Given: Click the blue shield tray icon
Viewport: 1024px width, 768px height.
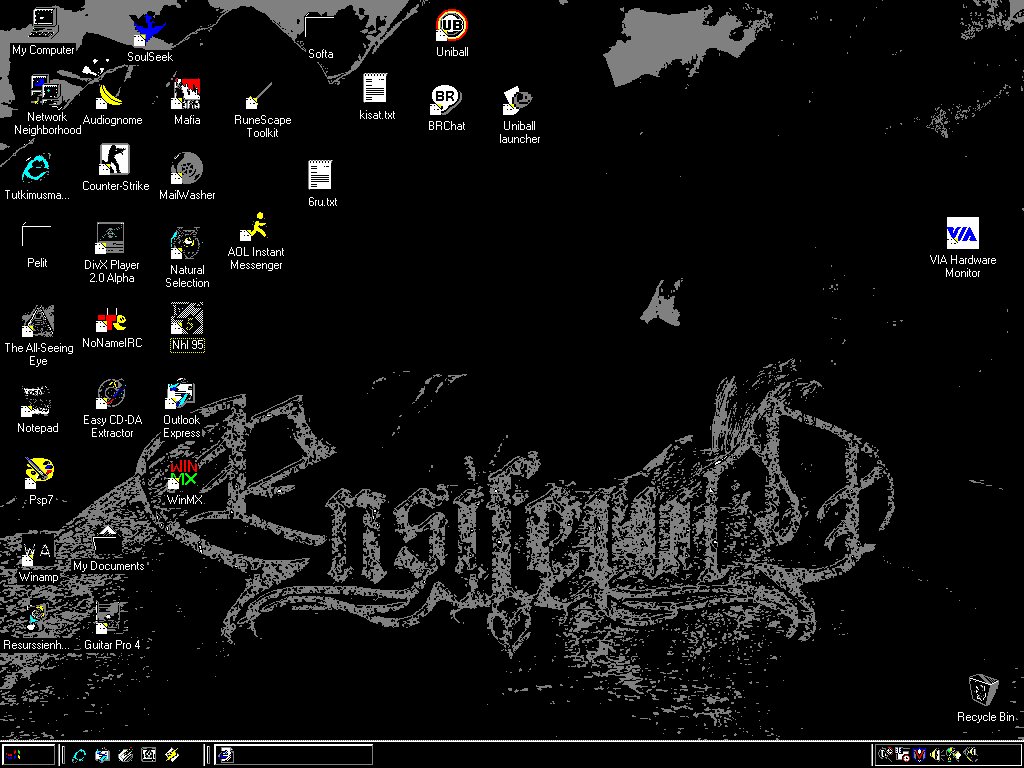Looking at the screenshot, I should (x=920, y=755).
